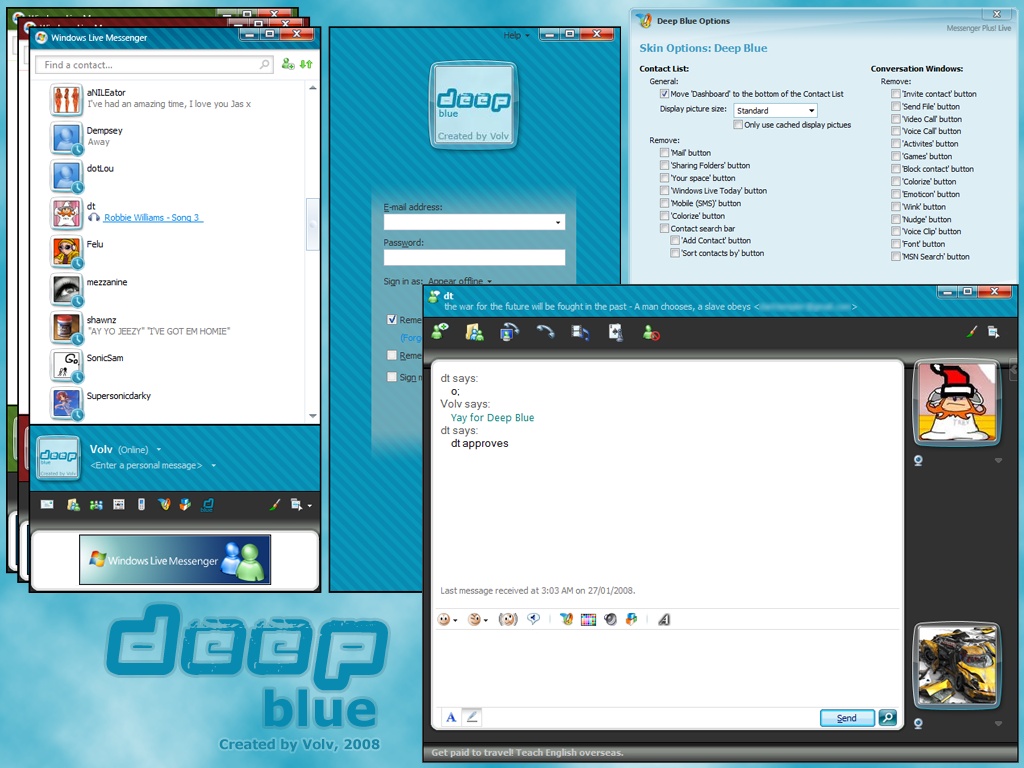Focus the Password field
This screenshot has height=768, width=1024.
474,257
